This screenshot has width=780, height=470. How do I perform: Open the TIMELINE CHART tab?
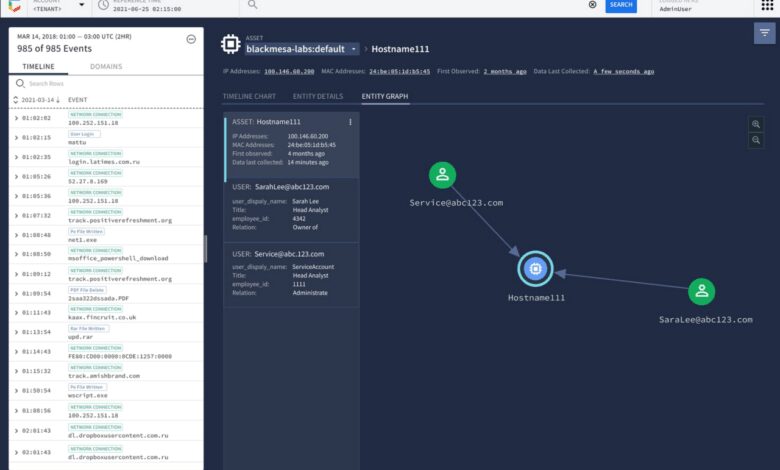[249, 96]
